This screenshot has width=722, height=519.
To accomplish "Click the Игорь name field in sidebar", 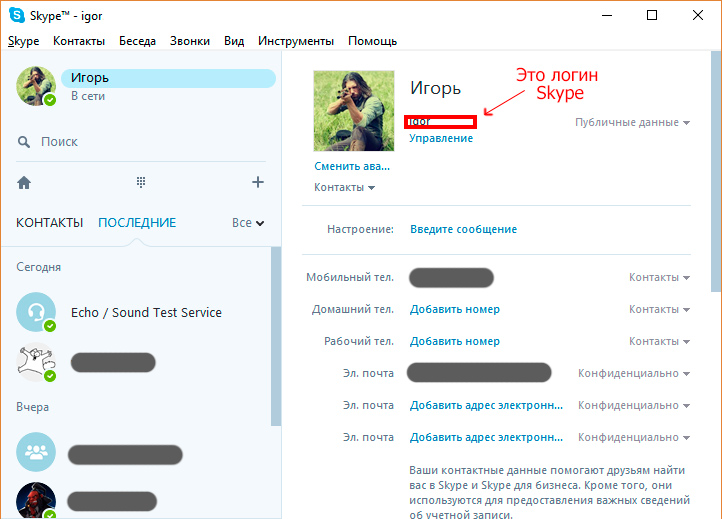I will [x=169, y=78].
